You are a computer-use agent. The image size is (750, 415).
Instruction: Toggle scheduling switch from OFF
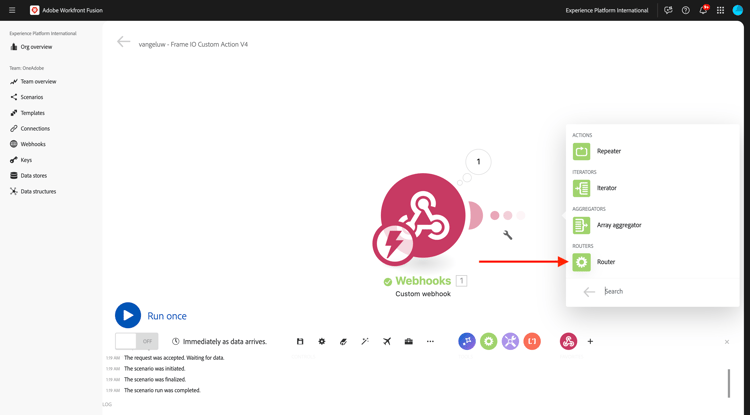[x=137, y=341]
